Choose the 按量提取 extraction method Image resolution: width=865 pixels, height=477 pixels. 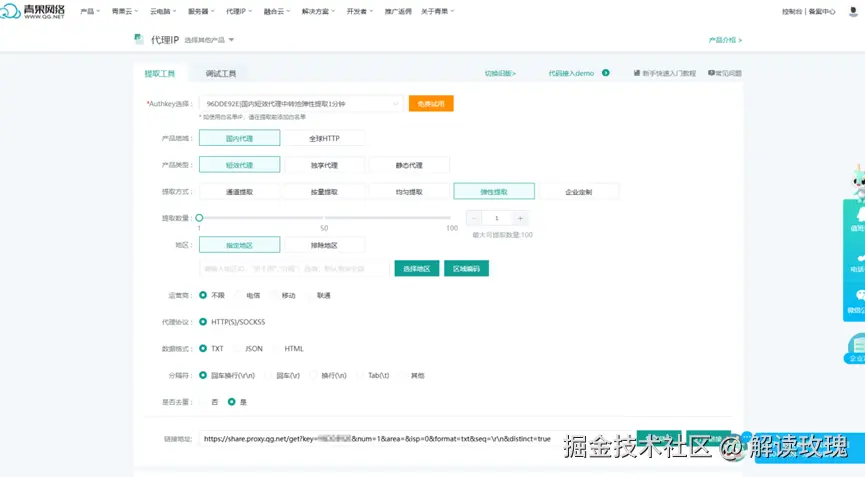coord(324,191)
